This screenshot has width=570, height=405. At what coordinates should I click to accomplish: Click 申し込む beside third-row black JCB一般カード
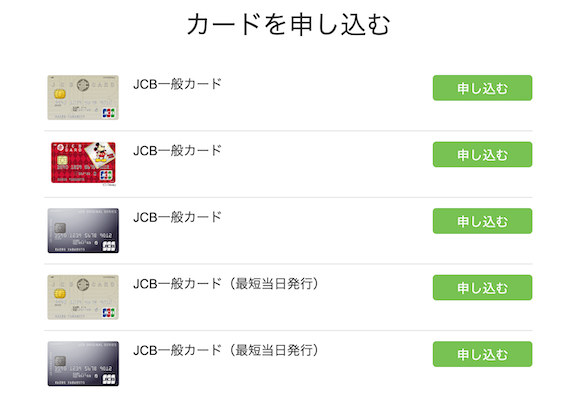[x=482, y=221]
